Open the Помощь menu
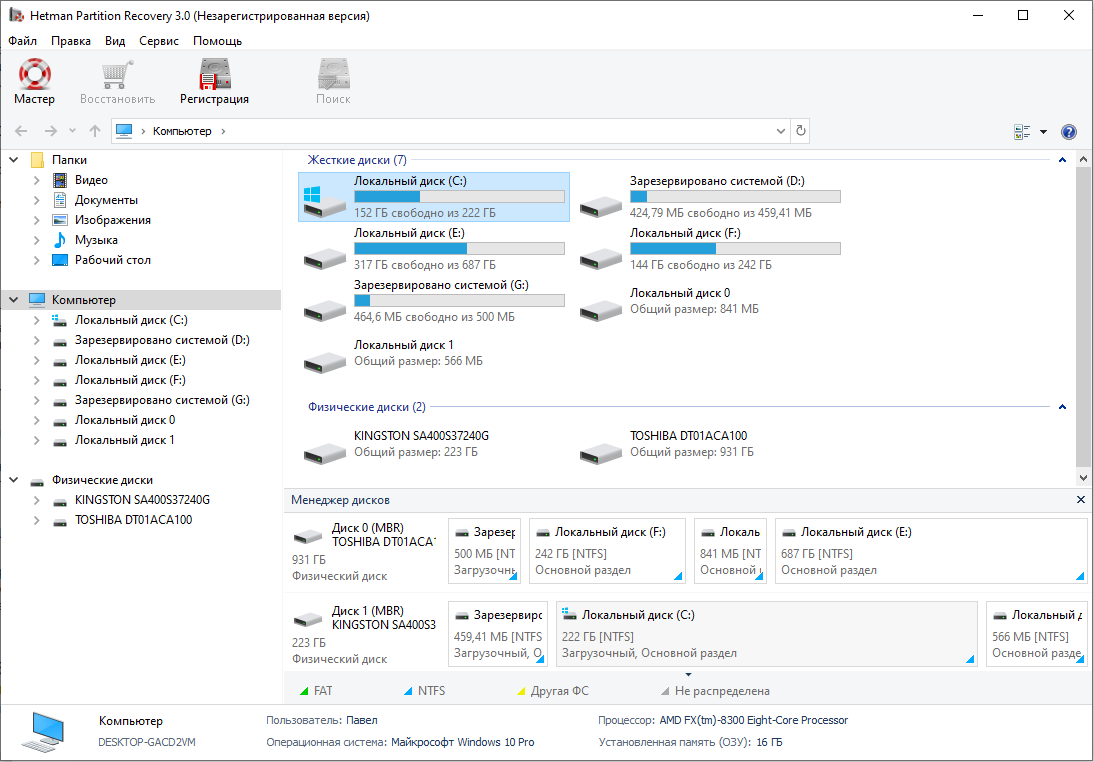Viewport: 1094px width, 762px height. [x=218, y=41]
